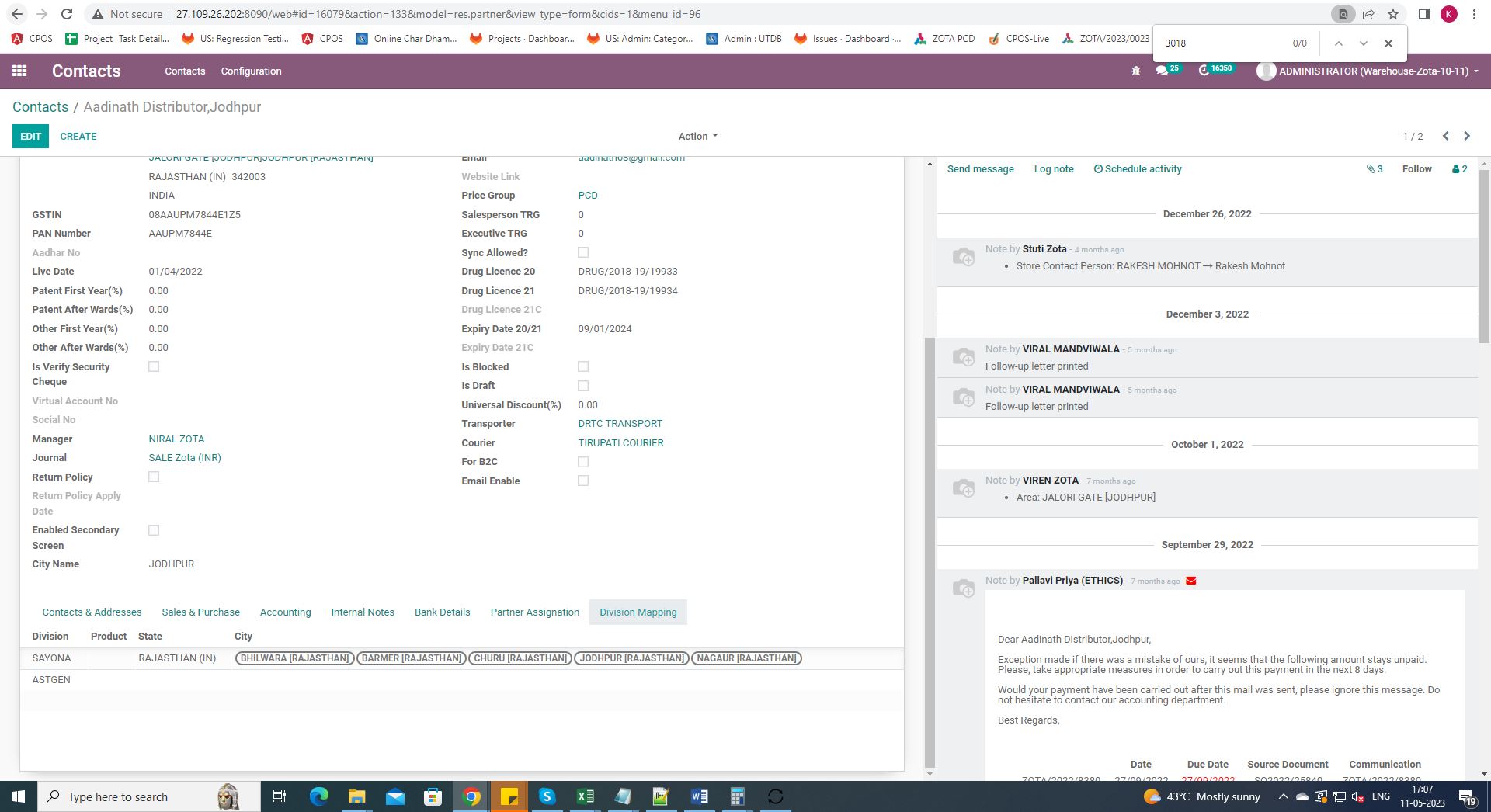
Task: Switch to the Bank Details tab
Action: (x=442, y=612)
